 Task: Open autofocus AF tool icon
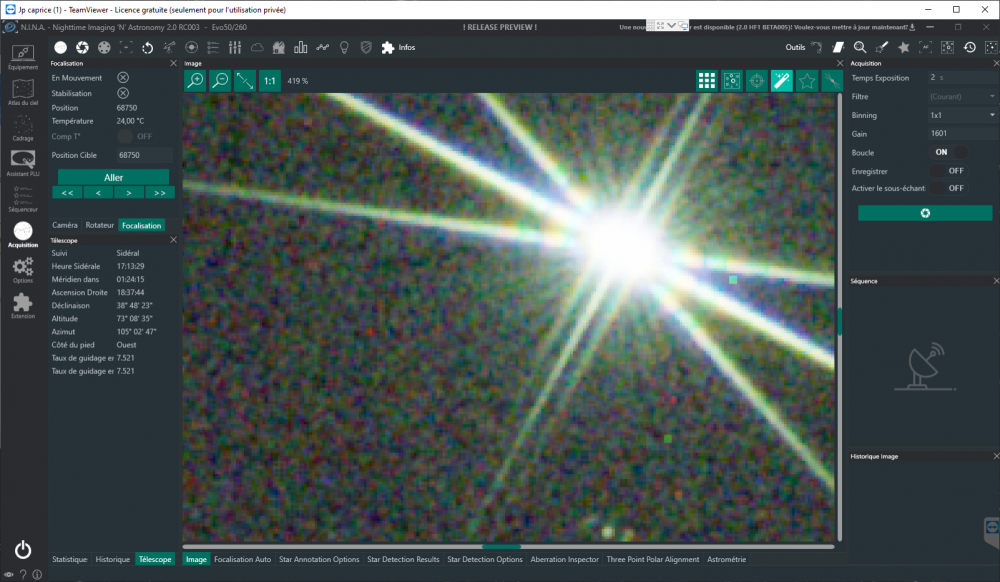[925, 47]
